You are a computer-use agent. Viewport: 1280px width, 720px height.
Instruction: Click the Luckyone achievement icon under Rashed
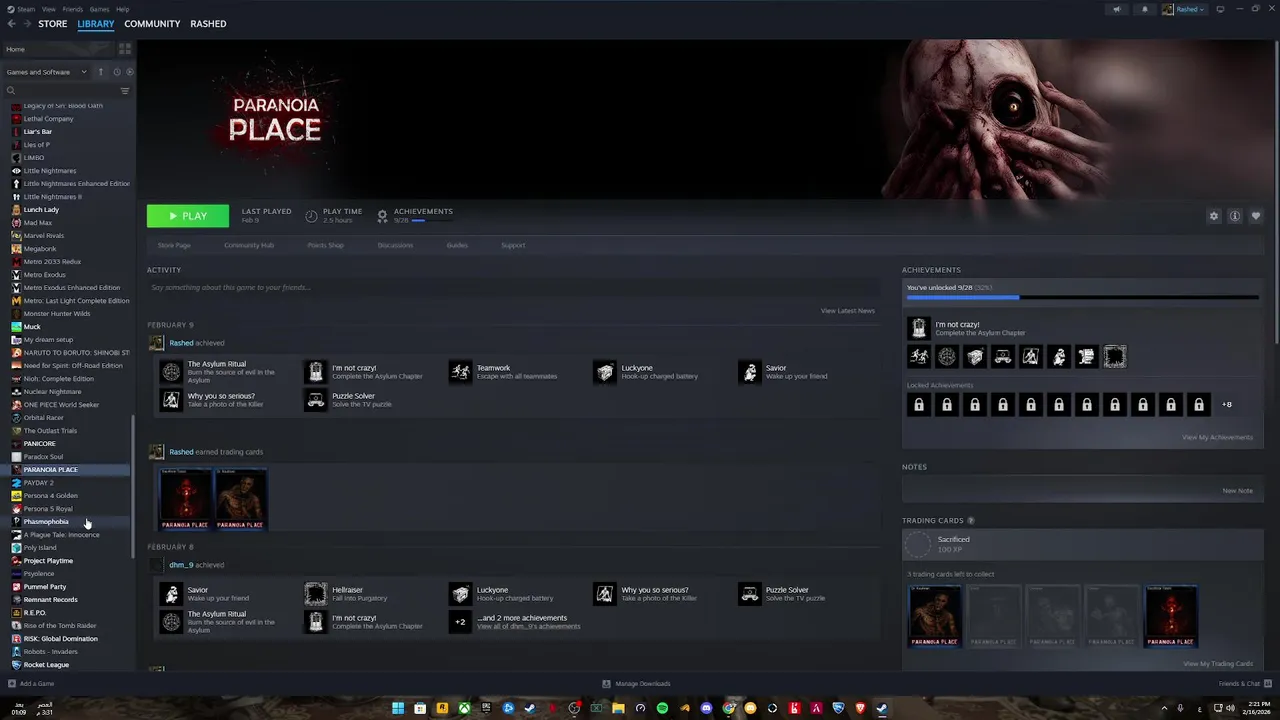pyautogui.click(x=605, y=372)
